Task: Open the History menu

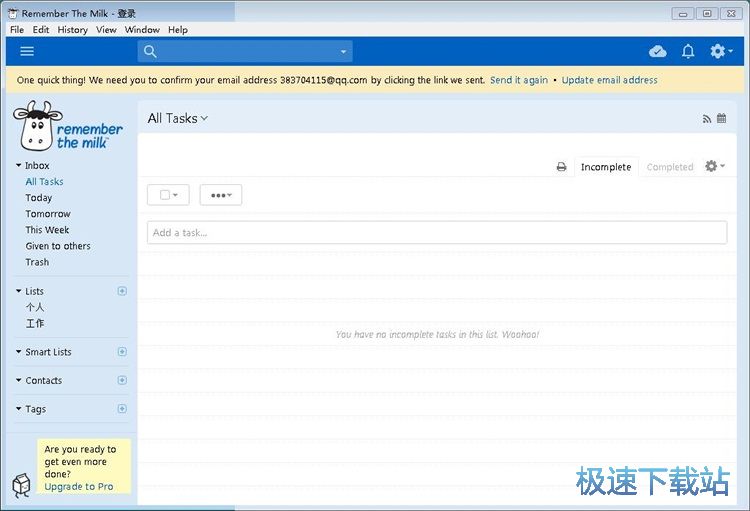Action: point(72,30)
